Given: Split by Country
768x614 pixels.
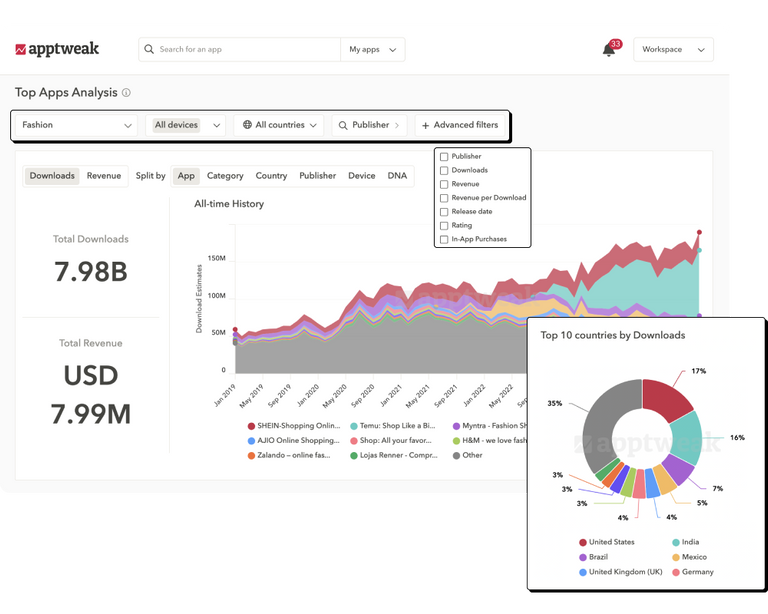Looking at the screenshot, I should tap(271, 176).
